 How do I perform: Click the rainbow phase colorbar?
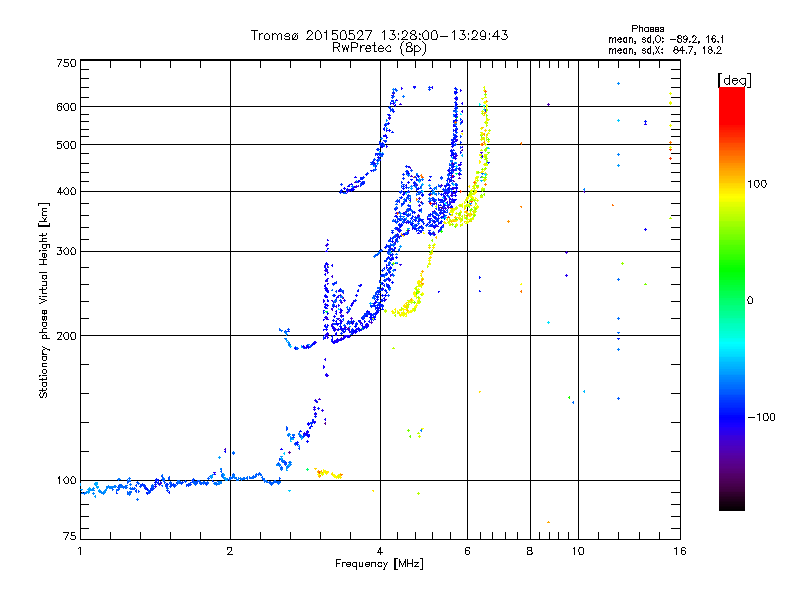[x=732, y=299]
